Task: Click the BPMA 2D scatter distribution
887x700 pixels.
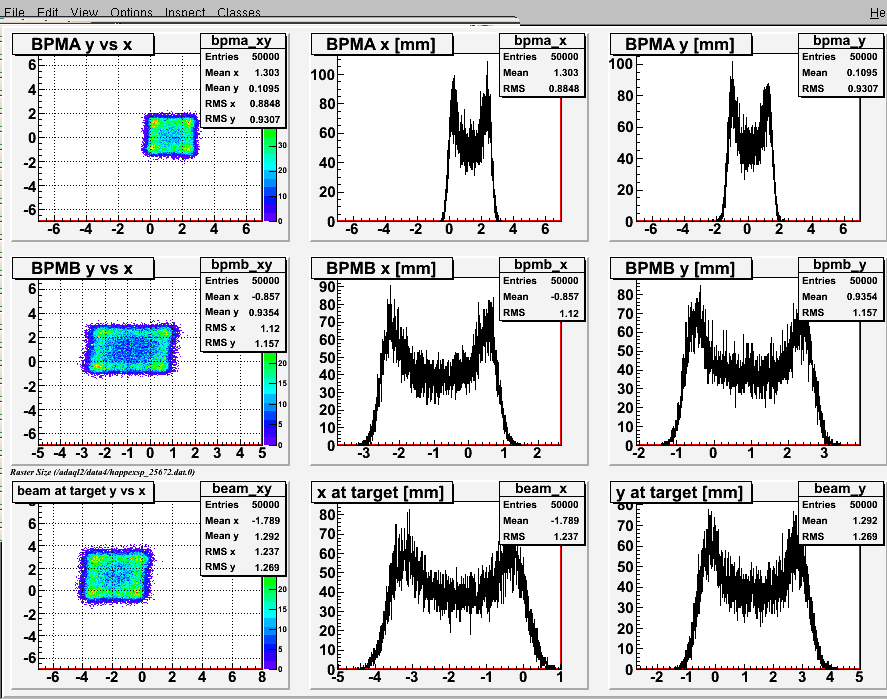Action: point(170,135)
